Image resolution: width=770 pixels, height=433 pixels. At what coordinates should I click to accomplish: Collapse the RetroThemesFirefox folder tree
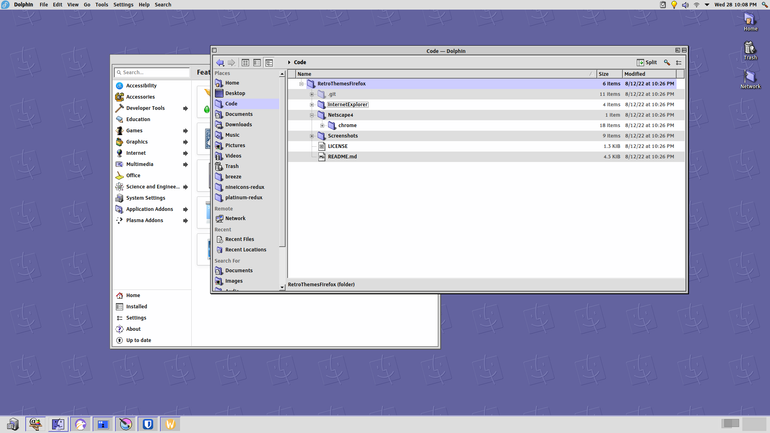pyautogui.click(x=301, y=84)
